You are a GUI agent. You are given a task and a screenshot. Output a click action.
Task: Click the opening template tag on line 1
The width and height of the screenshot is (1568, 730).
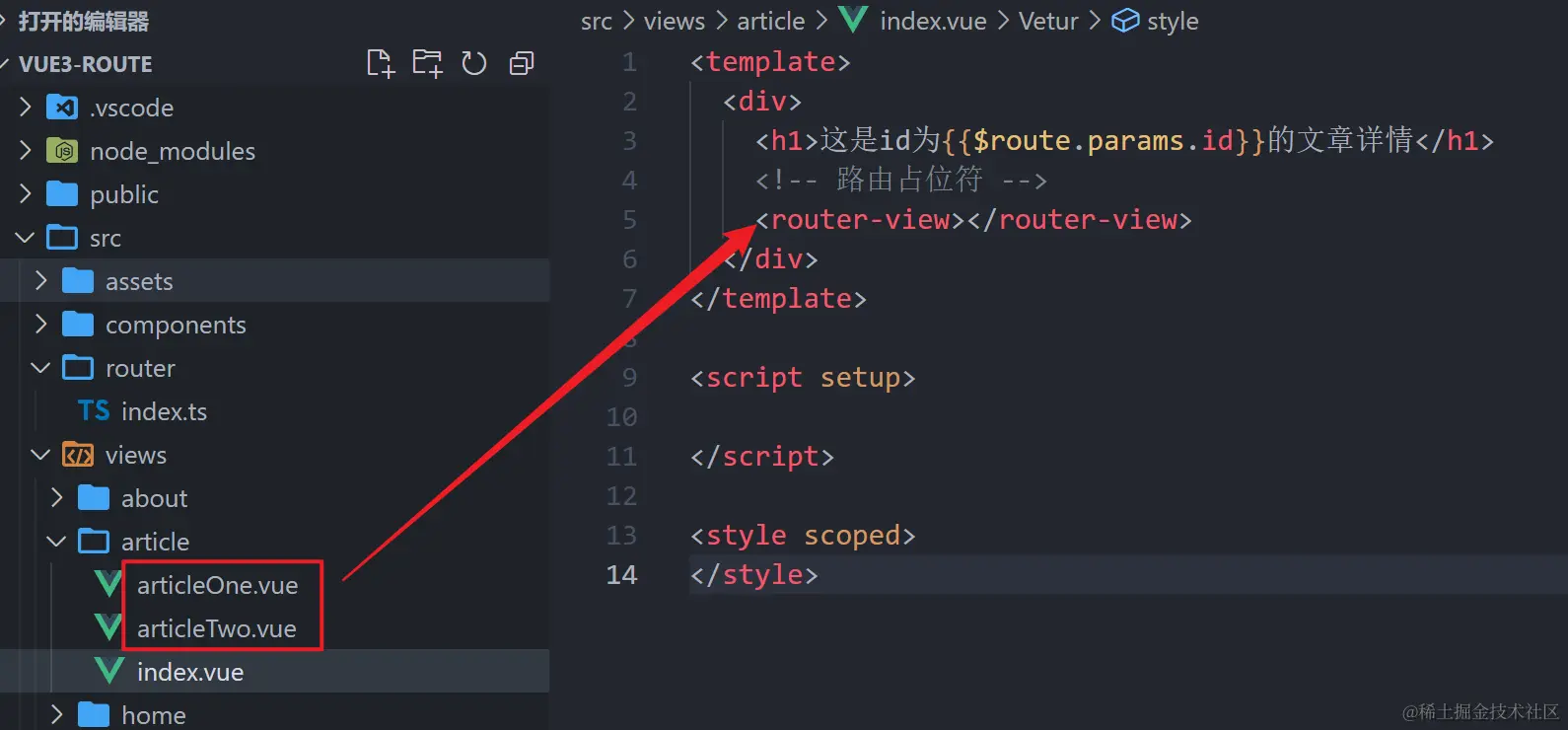(x=770, y=61)
